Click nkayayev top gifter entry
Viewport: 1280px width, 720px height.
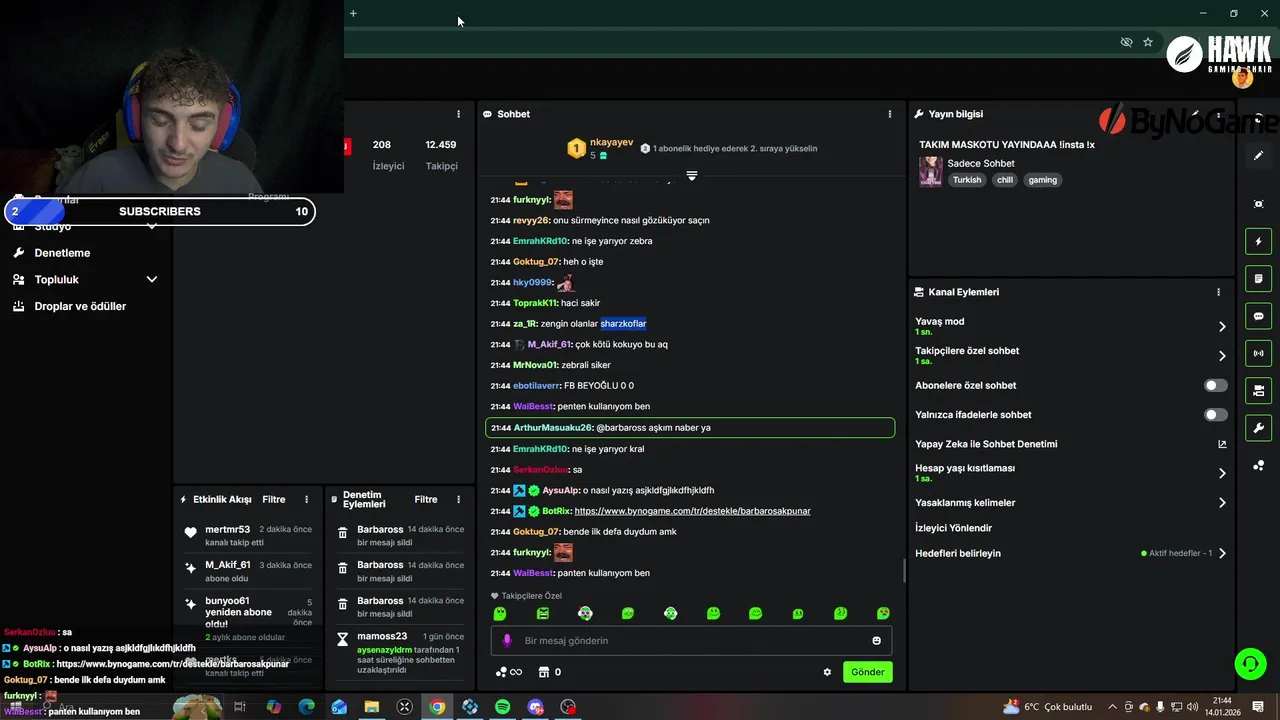tap(601, 148)
